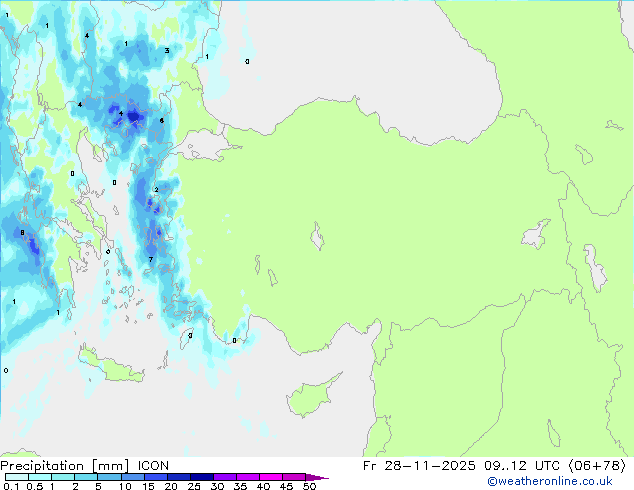Click the legend label '5'

click(98, 486)
